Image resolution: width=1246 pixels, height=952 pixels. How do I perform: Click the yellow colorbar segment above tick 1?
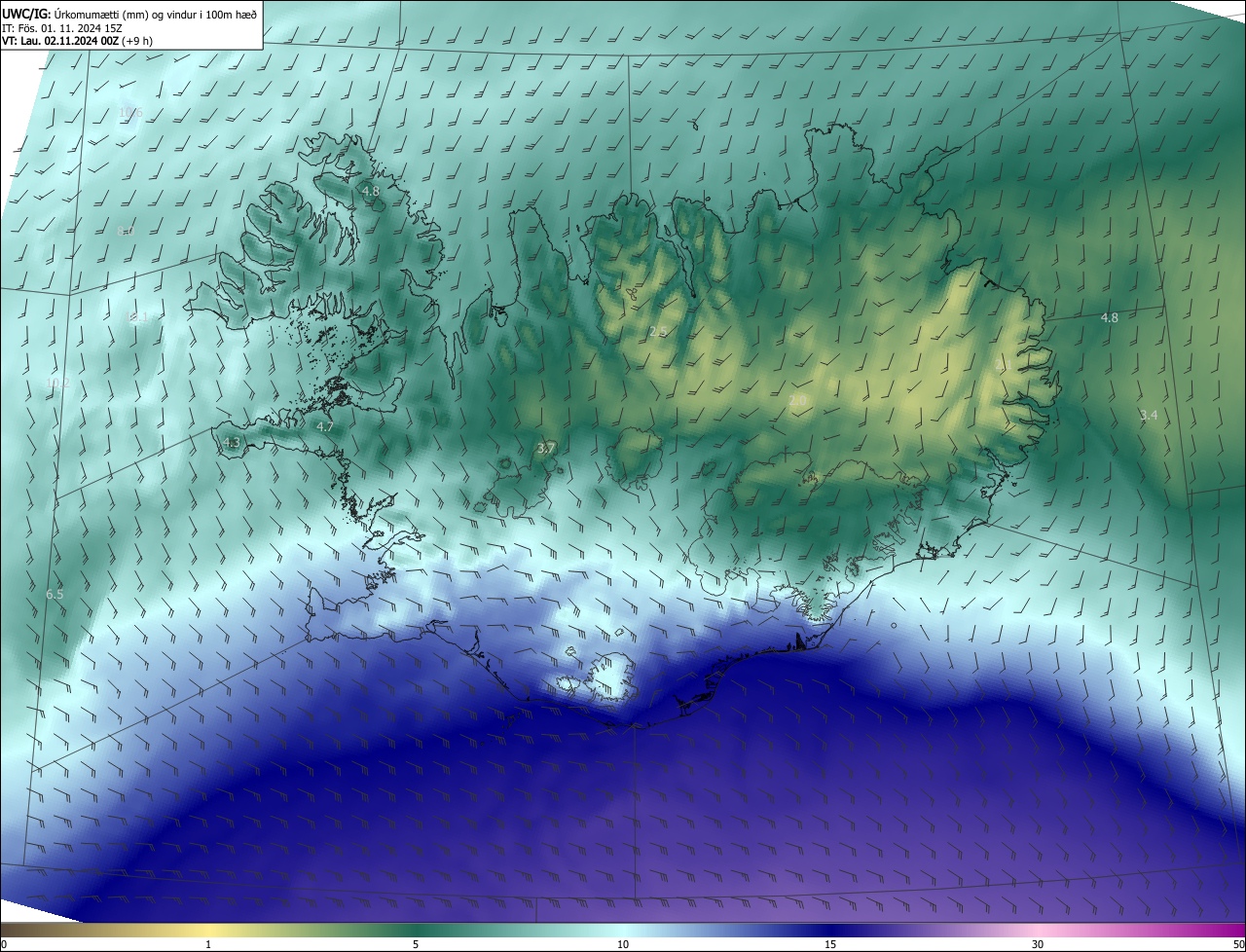tap(208, 930)
